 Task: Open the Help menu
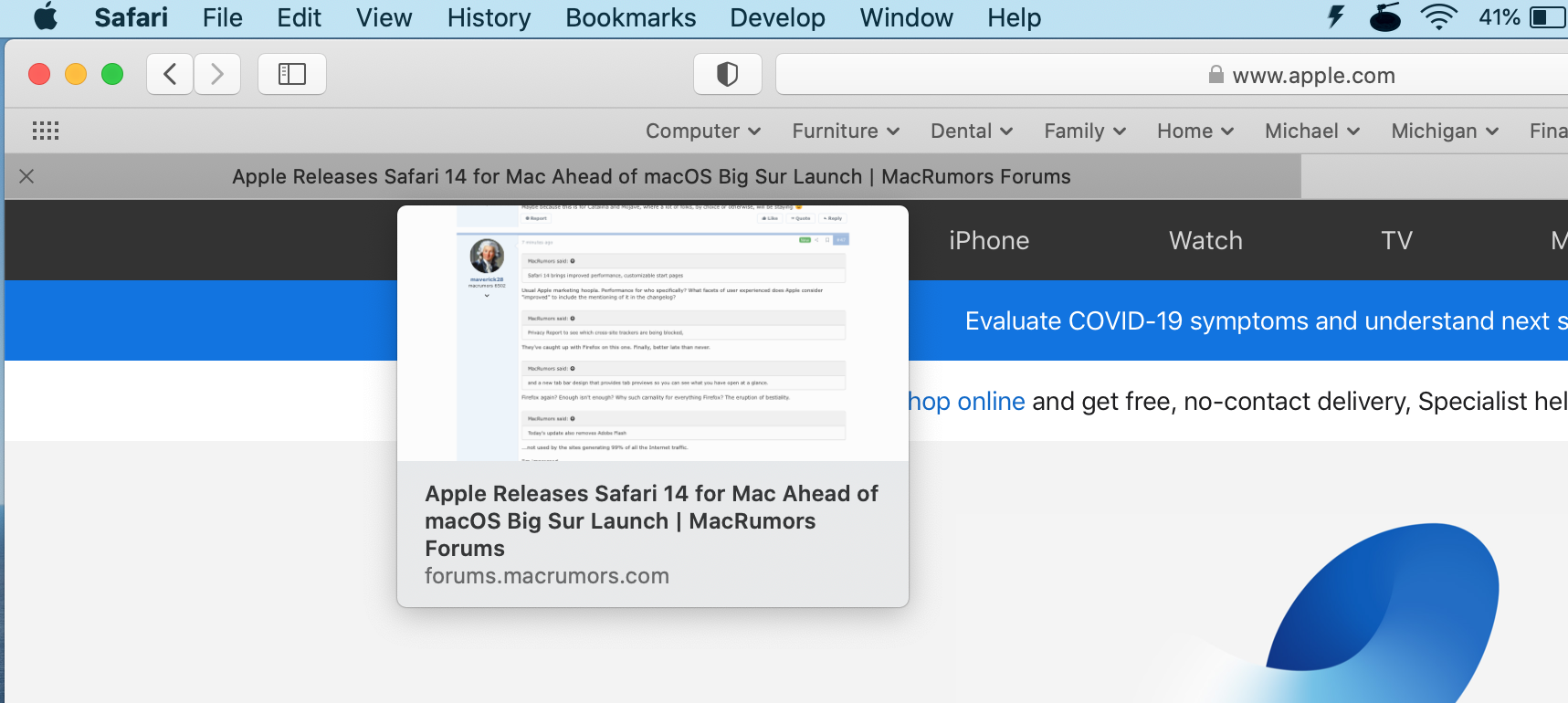[x=1015, y=17]
